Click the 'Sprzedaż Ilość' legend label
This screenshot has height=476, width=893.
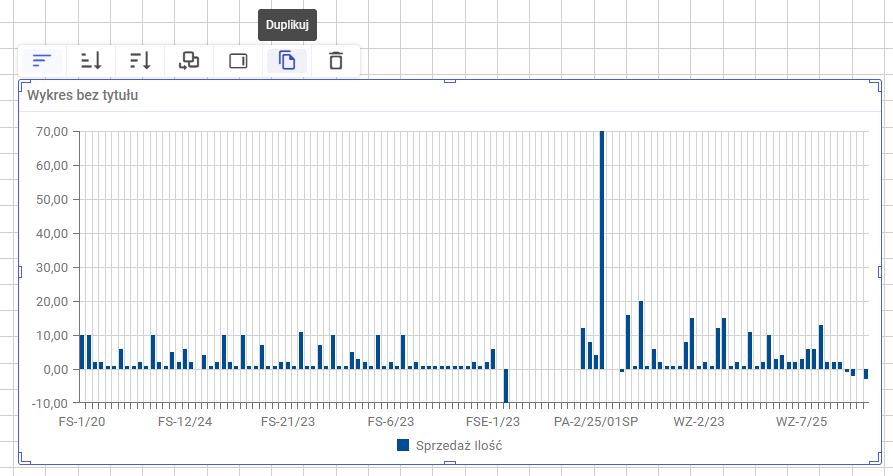[458, 445]
